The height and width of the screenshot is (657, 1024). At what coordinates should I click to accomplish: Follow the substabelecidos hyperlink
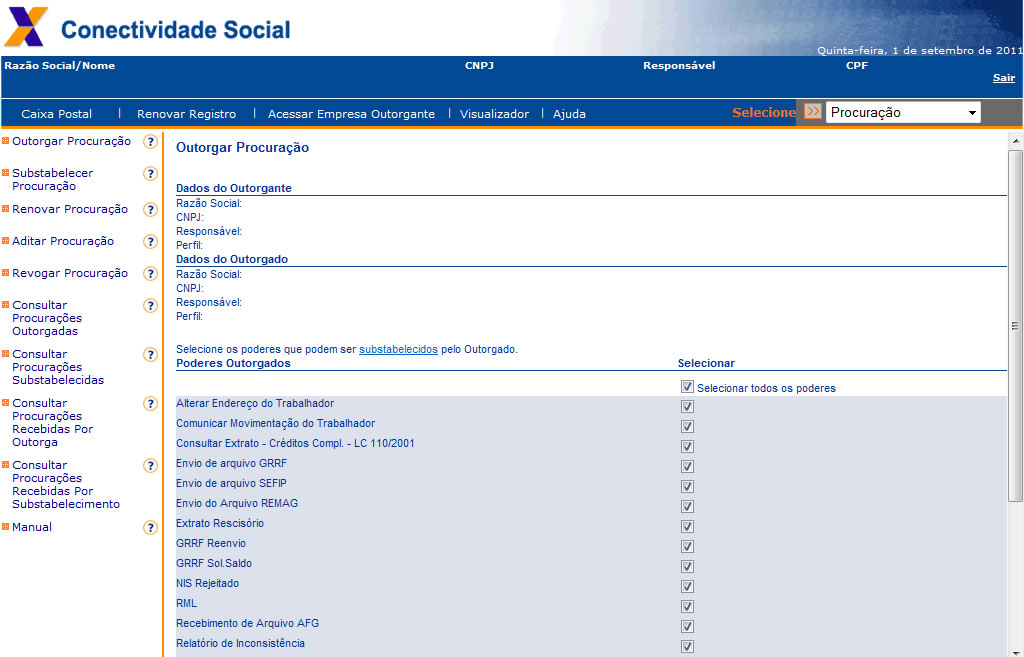pos(398,349)
